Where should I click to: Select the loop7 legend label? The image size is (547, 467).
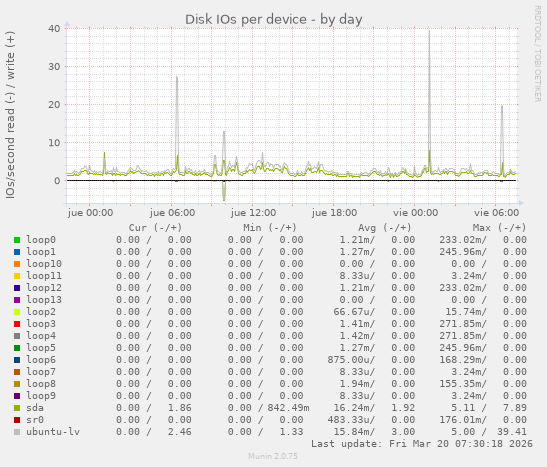point(41,372)
